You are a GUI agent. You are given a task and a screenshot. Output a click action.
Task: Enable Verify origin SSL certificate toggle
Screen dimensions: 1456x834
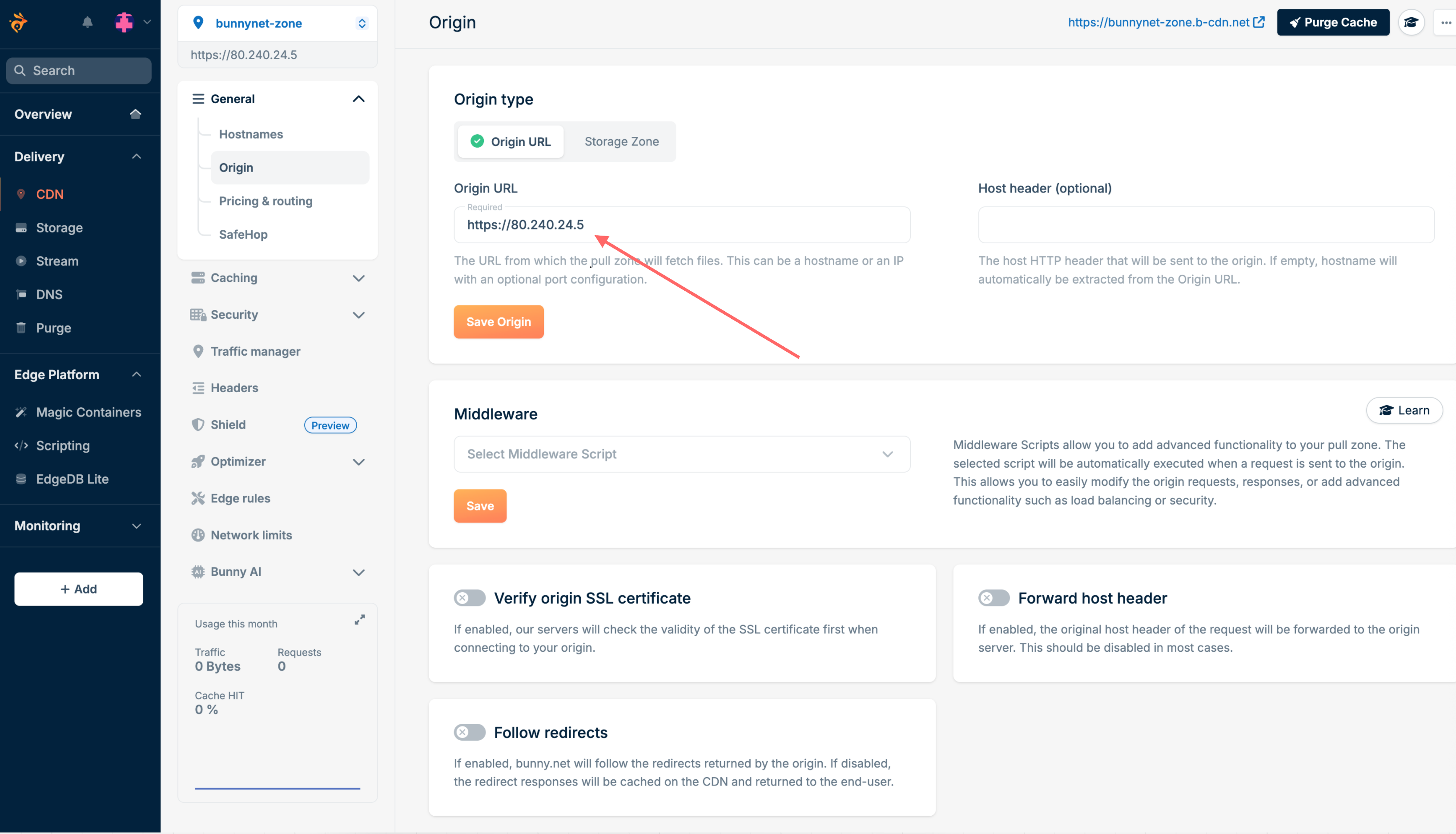pyautogui.click(x=469, y=598)
